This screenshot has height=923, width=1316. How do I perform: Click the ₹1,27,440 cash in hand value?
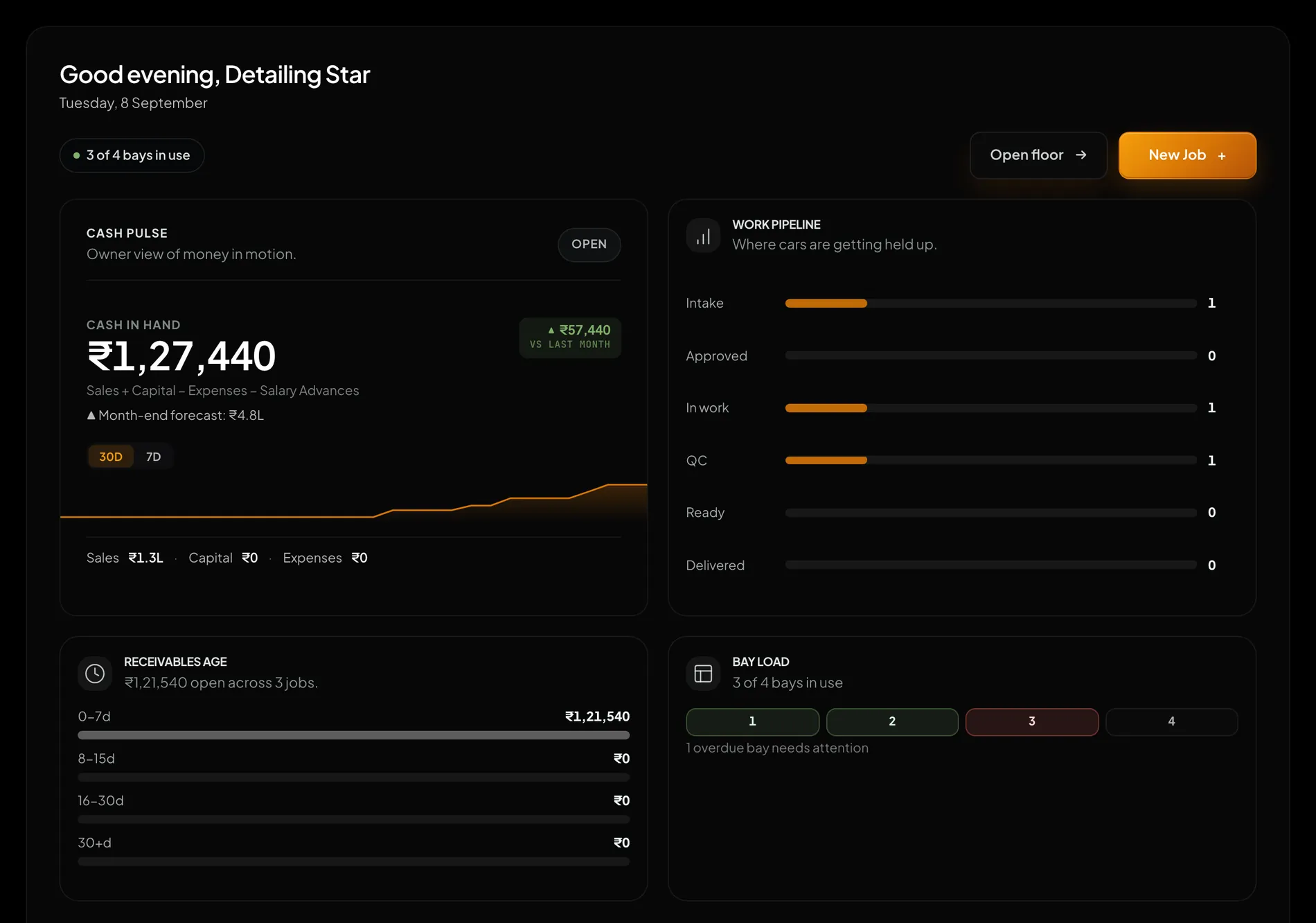pyautogui.click(x=181, y=356)
